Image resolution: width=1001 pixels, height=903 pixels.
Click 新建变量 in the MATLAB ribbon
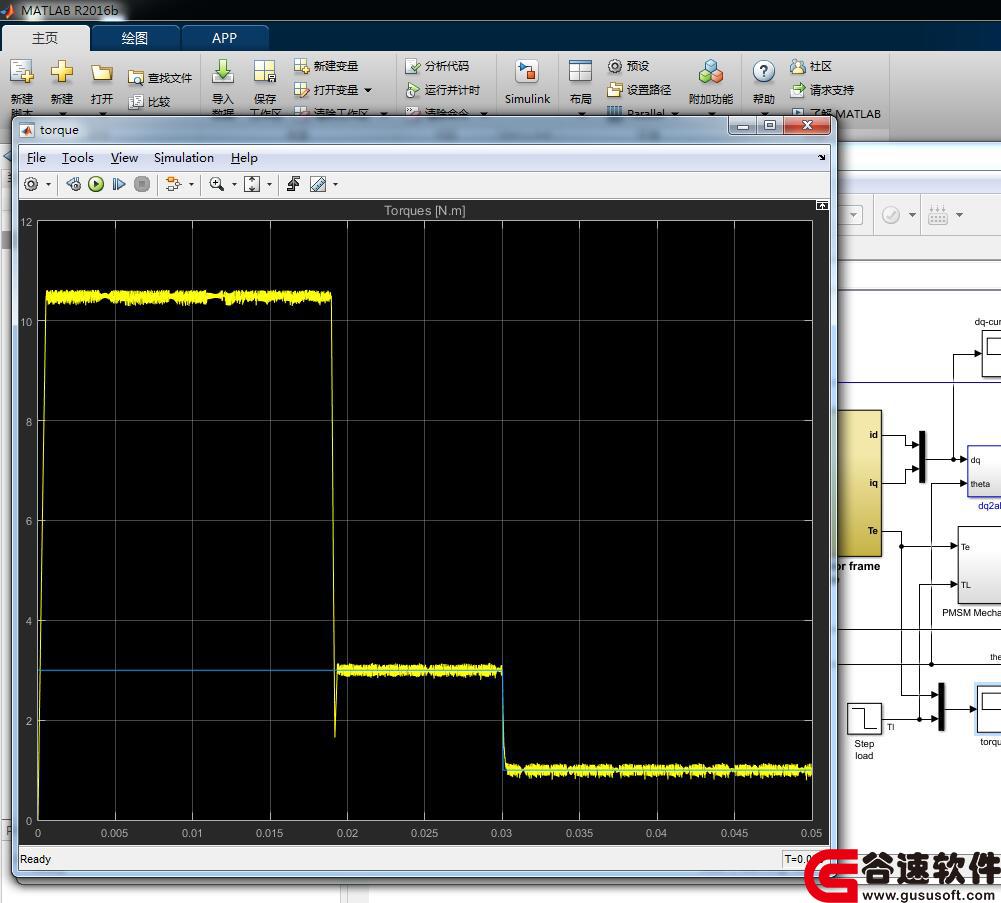(x=326, y=66)
